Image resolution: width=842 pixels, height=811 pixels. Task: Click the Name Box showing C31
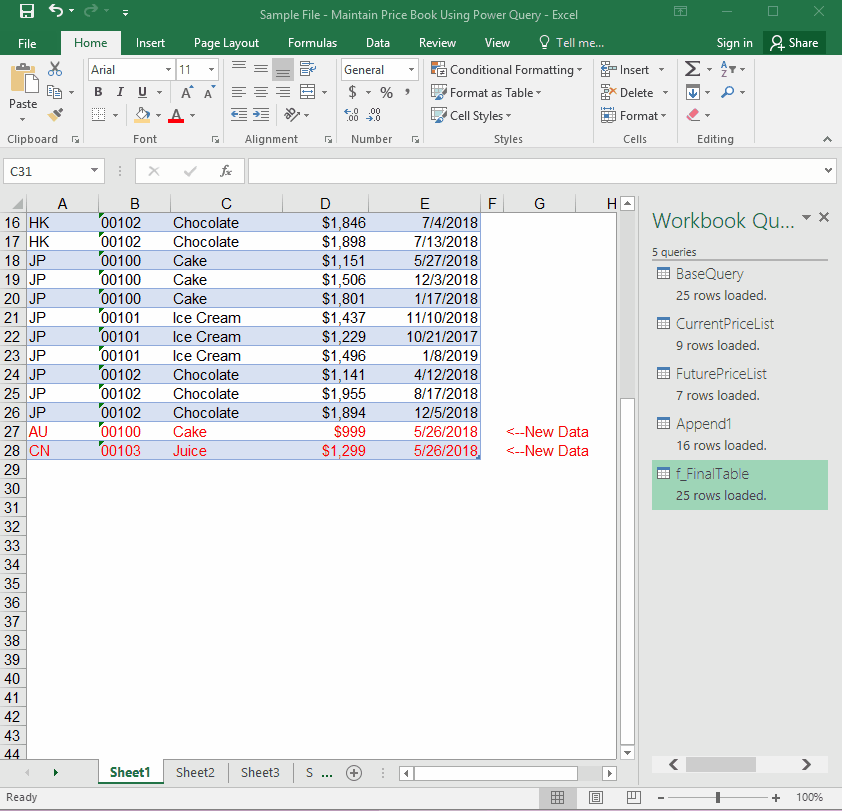point(48,171)
